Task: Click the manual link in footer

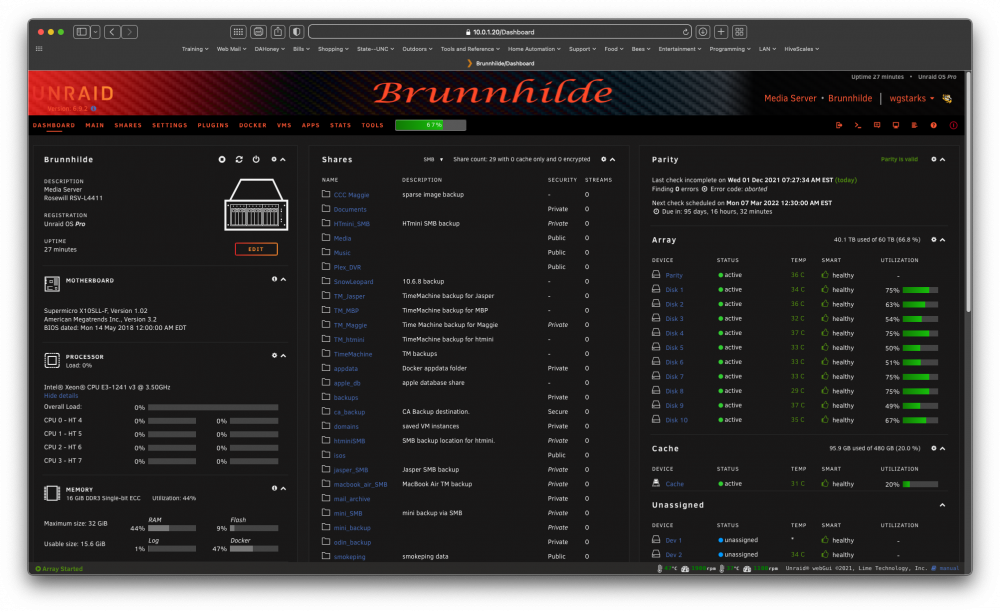Action: 948,568
